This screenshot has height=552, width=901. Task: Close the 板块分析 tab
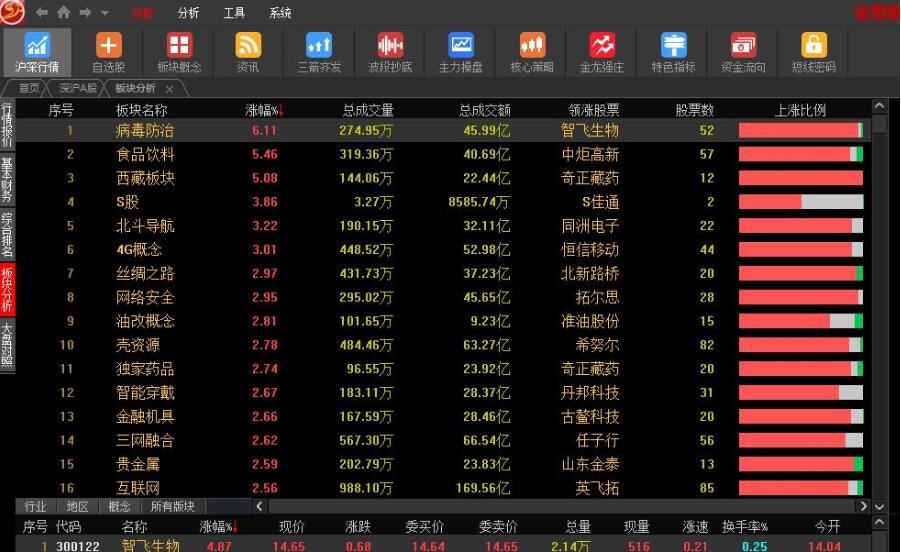point(170,88)
